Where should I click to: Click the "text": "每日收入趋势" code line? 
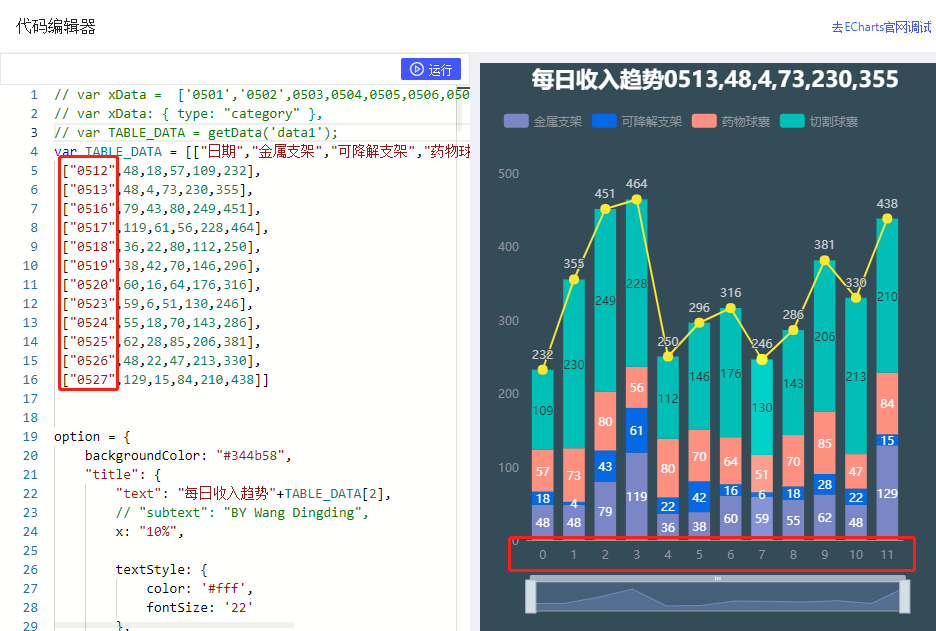(x=253, y=494)
